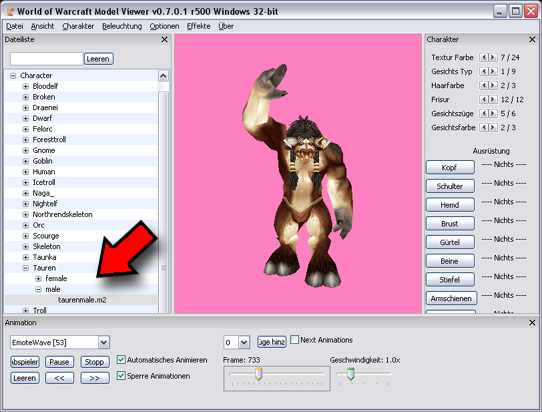Collapse the male node under Tauren
Viewport: 542px width, 412px height.
(38, 289)
